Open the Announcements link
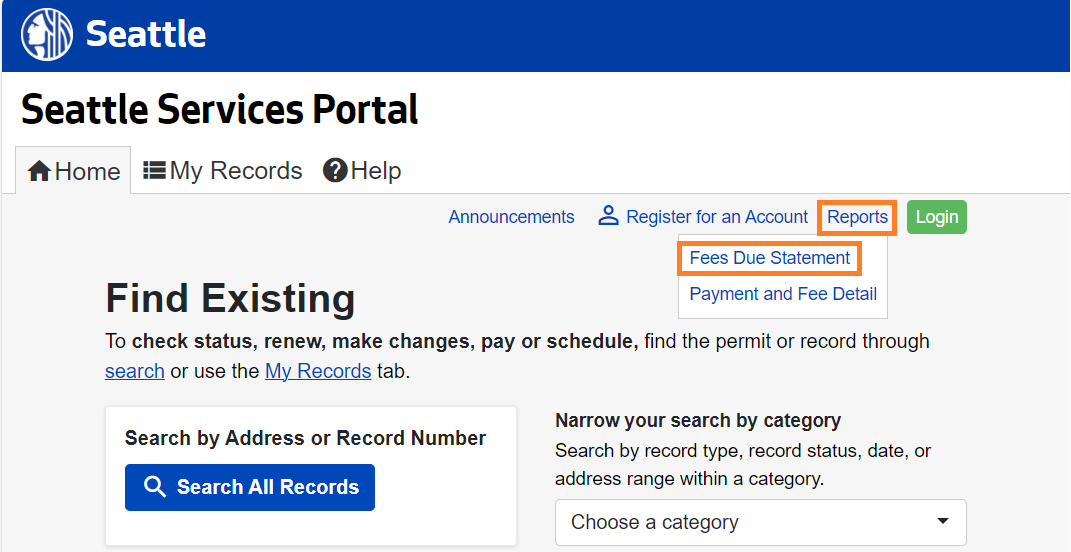Viewport: 1071px width, 552px height. [511, 217]
